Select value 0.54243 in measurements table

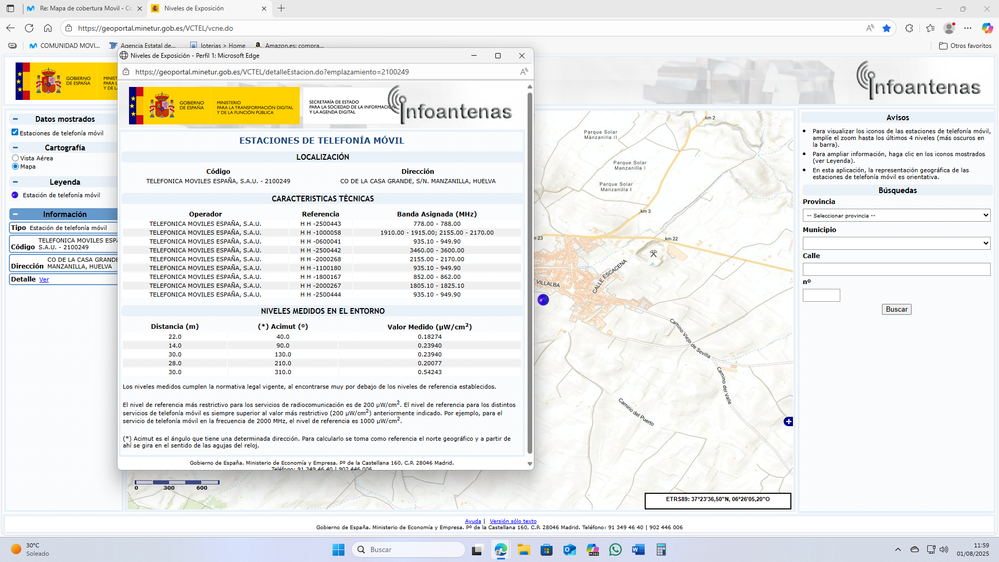click(x=429, y=372)
